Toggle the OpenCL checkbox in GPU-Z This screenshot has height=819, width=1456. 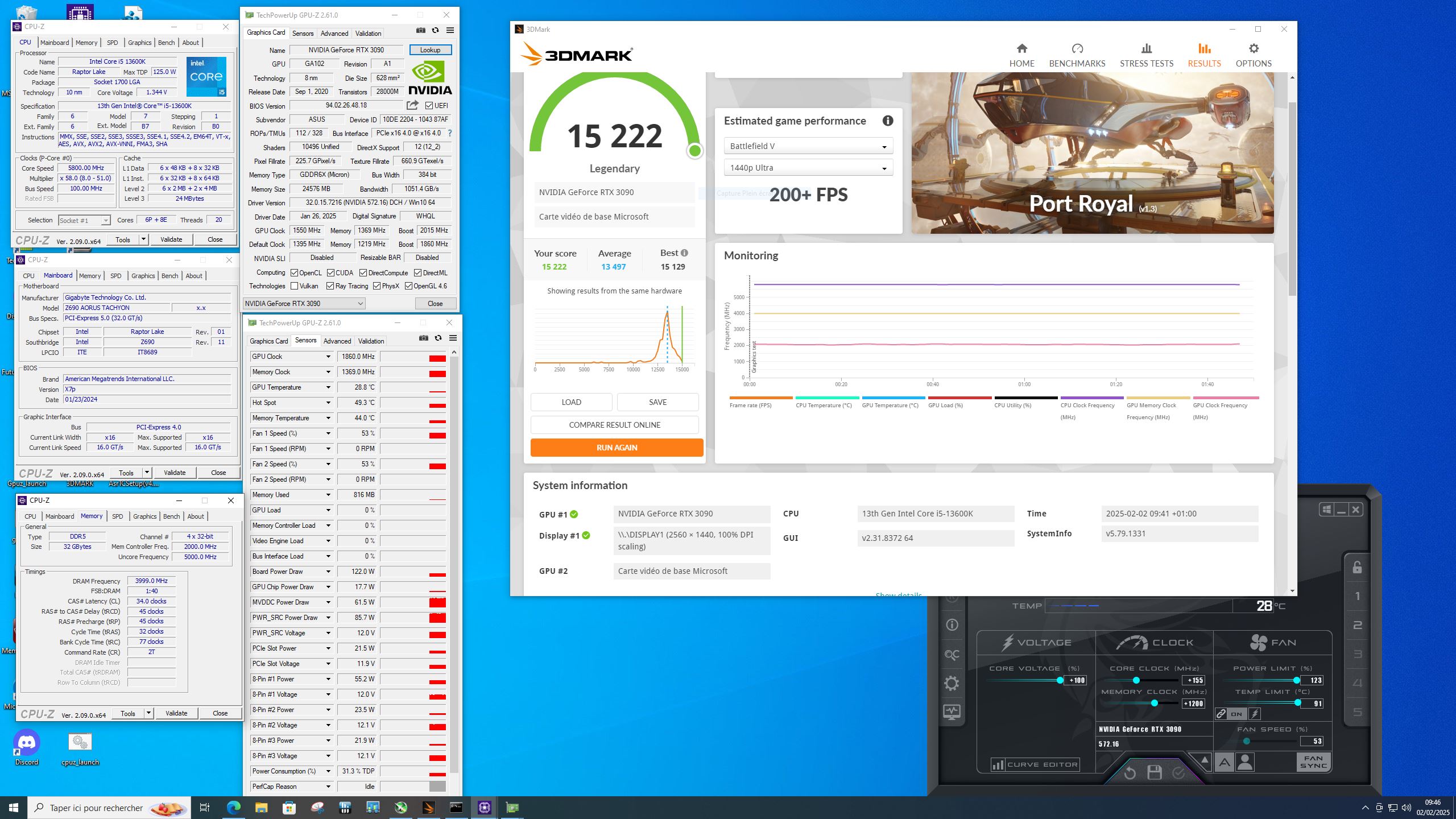click(294, 273)
